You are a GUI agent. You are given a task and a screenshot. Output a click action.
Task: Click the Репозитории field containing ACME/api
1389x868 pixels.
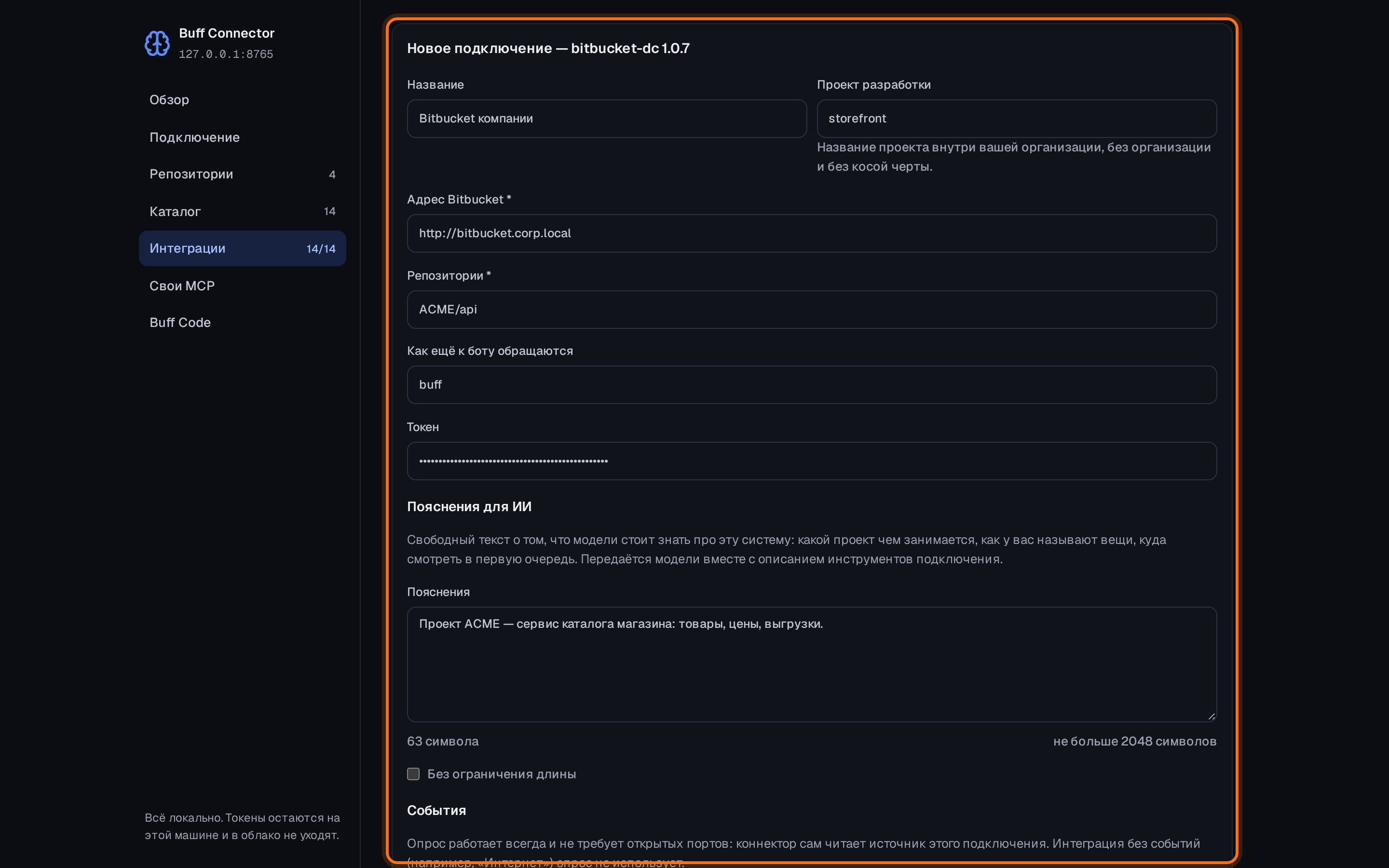[x=812, y=310]
